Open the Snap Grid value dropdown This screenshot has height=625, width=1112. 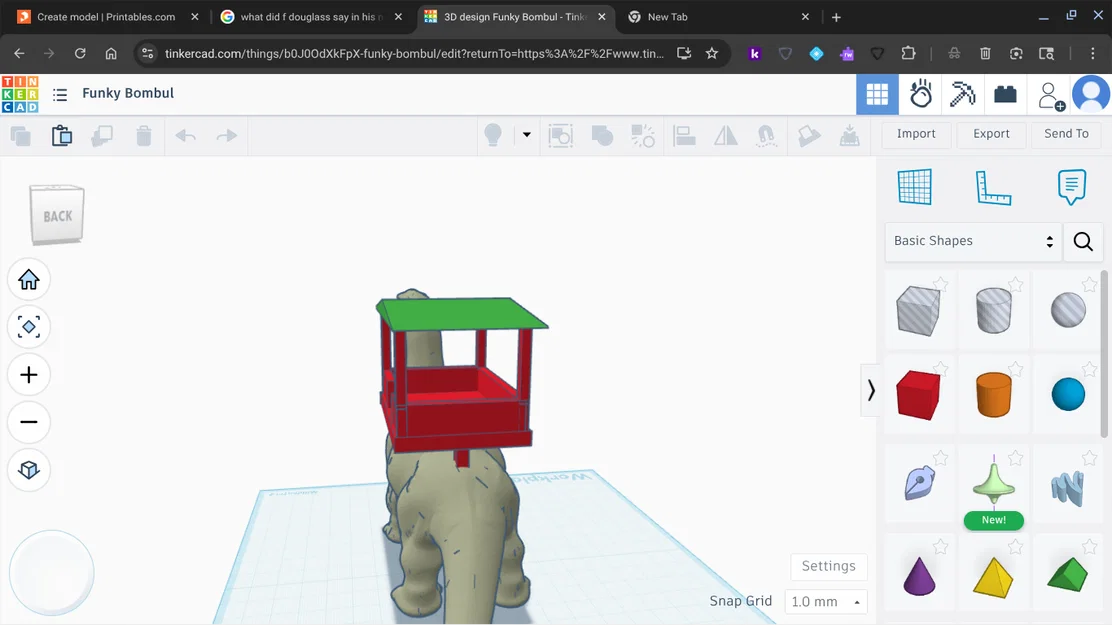[x=826, y=601]
